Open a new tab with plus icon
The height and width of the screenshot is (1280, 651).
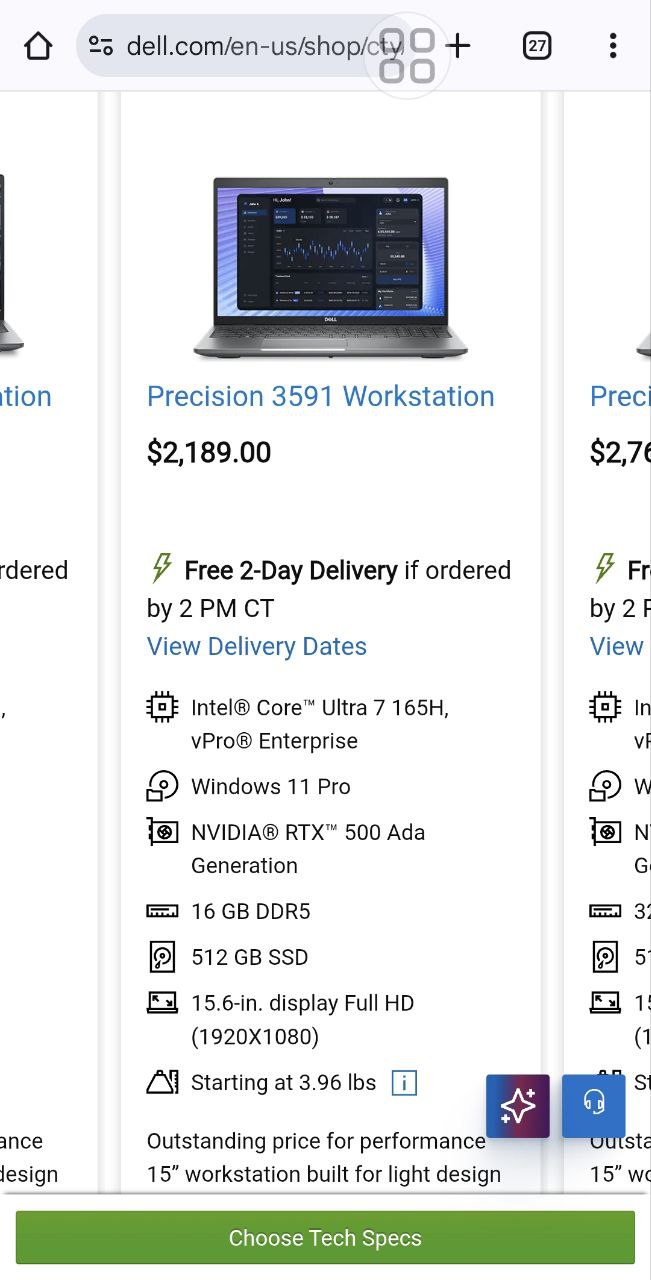458,45
